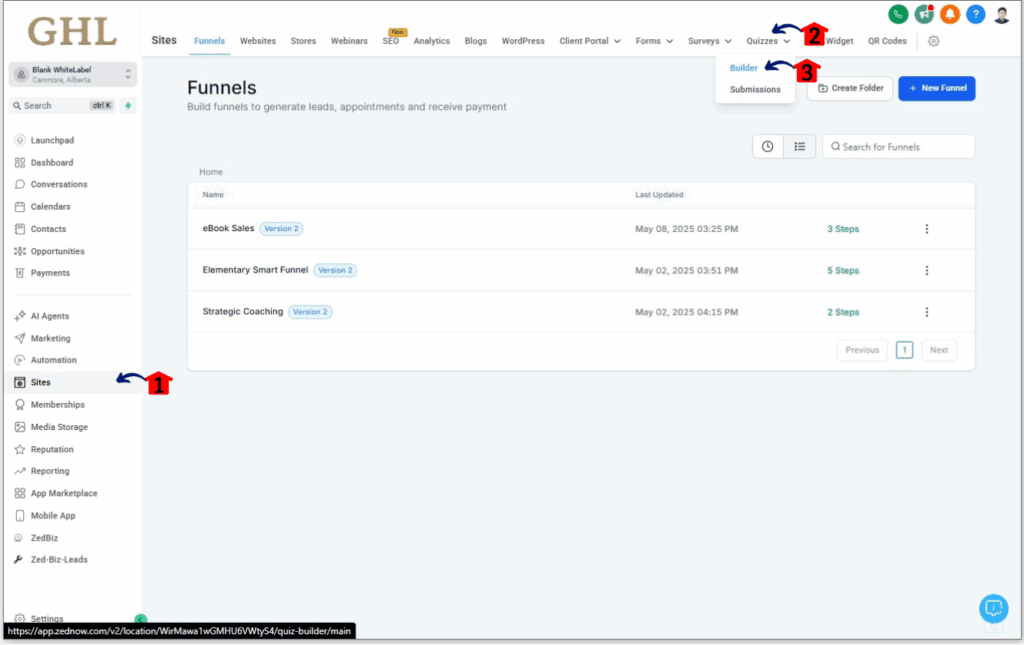This screenshot has height=645, width=1024.
Task: Click the 5 Steps link
Action: 843,270
